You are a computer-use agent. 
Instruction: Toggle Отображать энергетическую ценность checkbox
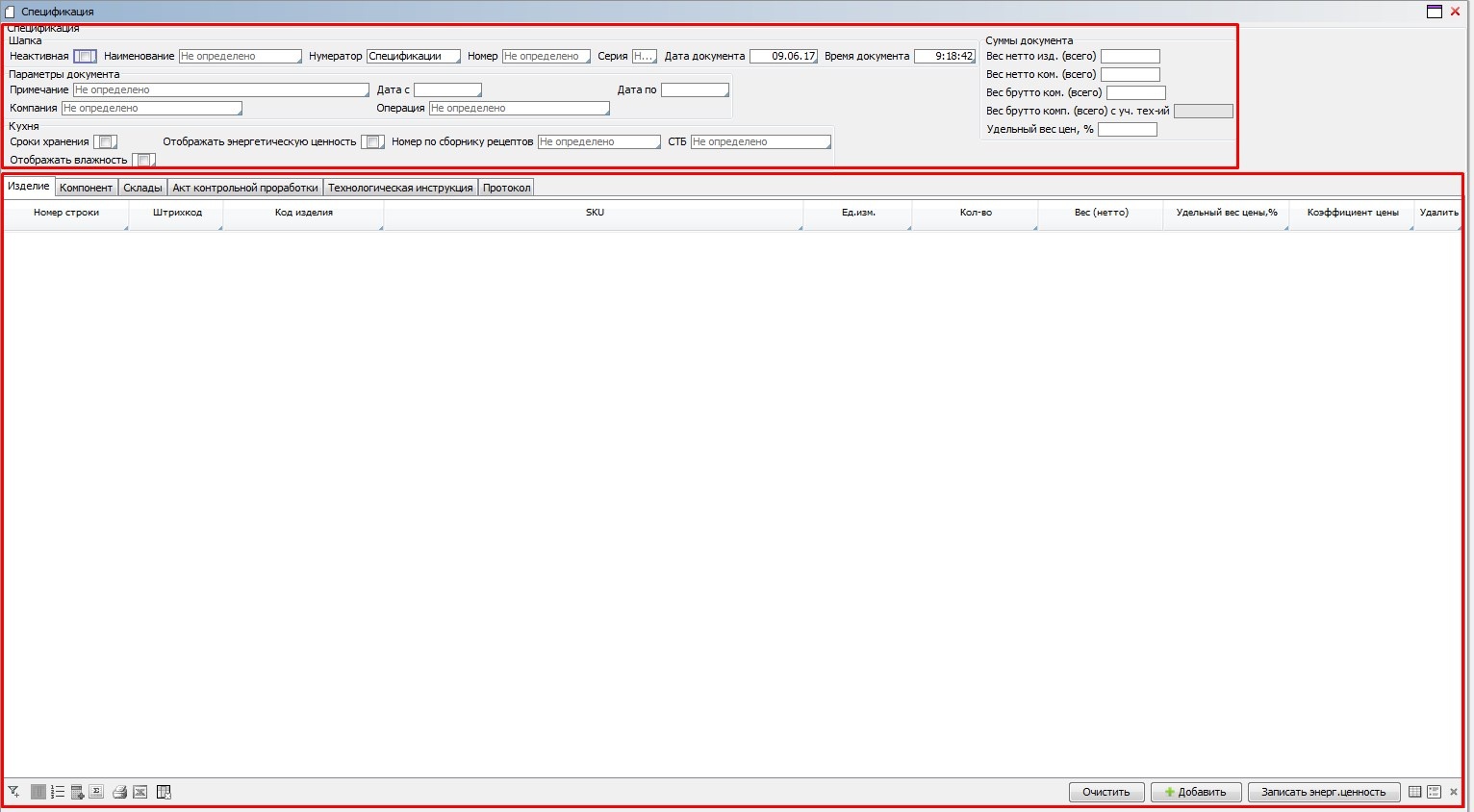[372, 142]
